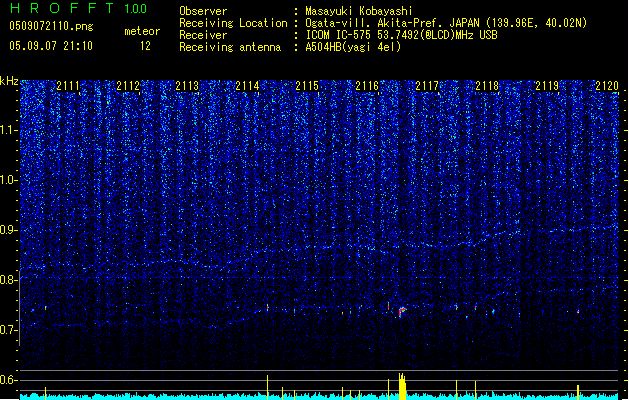This screenshot has width=629, height=400.
Task: Click the 05.09.07 21:10 timestamp
Action: pyautogui.click(x=50, y=46)
